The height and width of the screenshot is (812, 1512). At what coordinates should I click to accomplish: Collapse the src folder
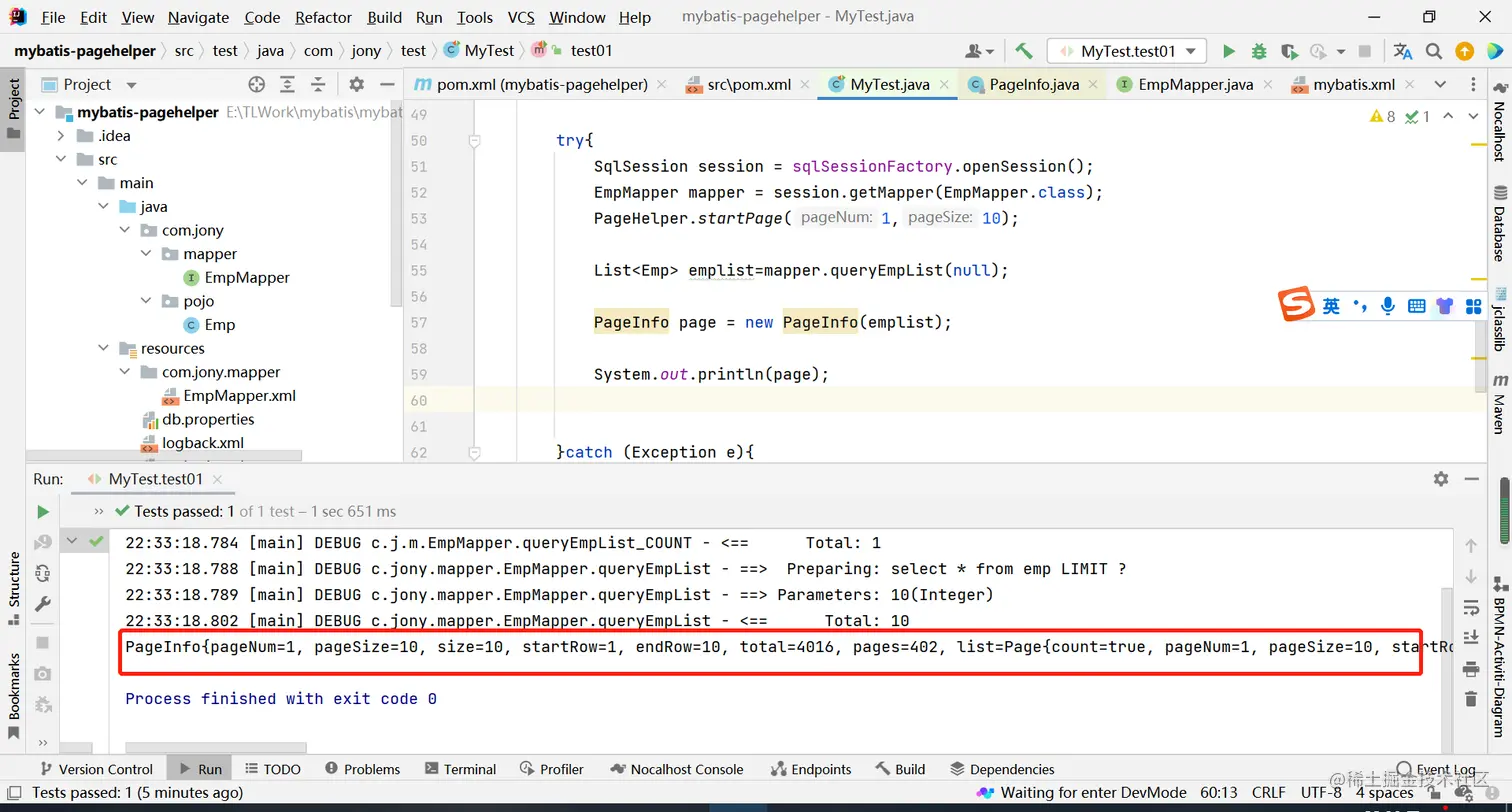(x=61, y=160)
